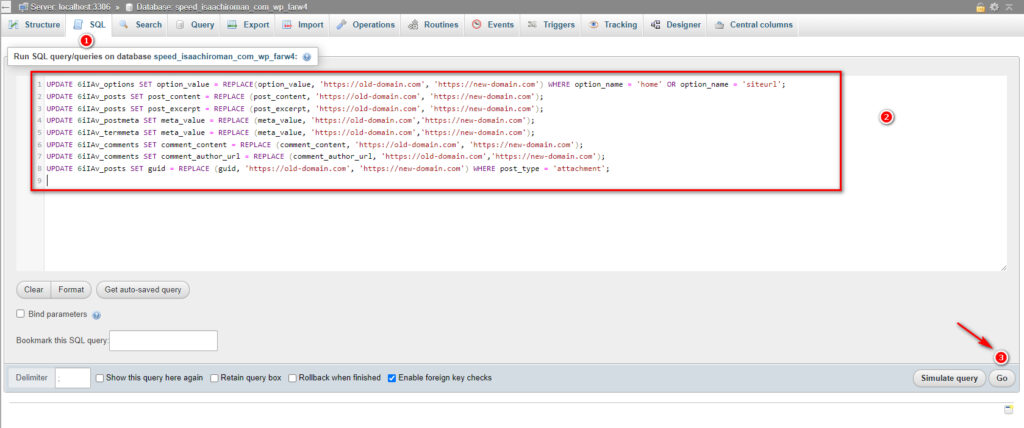Open the Import tab
Screen dimensions: 1024x428
coord(303,25)
